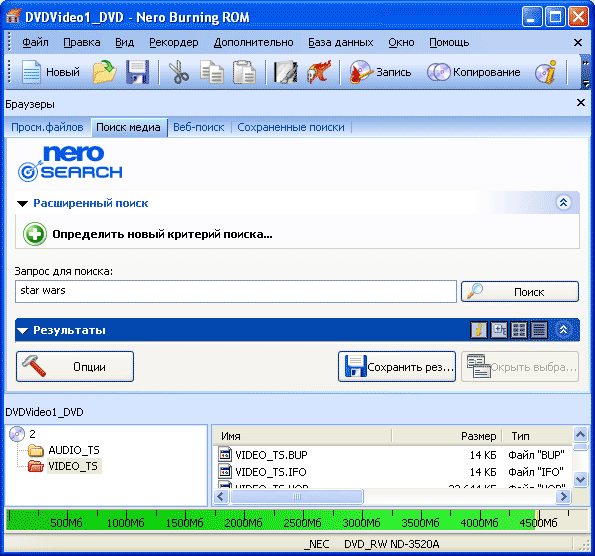The image size is (595, 556).
Task: Sort files by Имя column header
Action: click(302, 436)
